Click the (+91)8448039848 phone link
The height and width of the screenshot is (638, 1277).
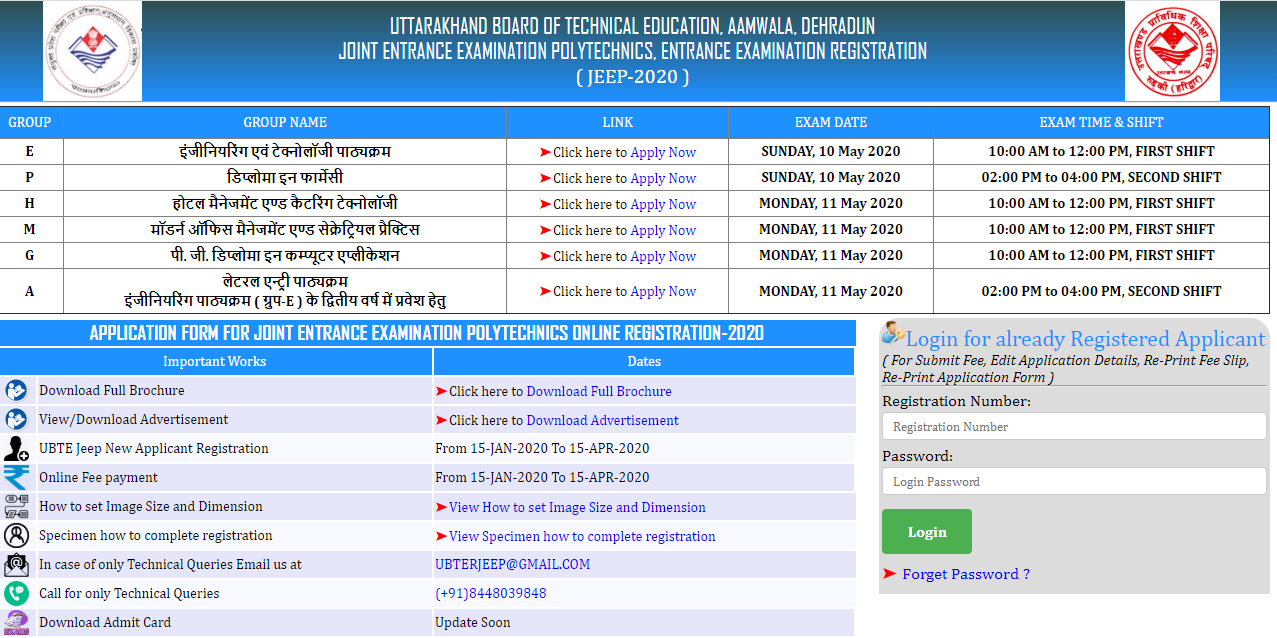tap(491, 593)
